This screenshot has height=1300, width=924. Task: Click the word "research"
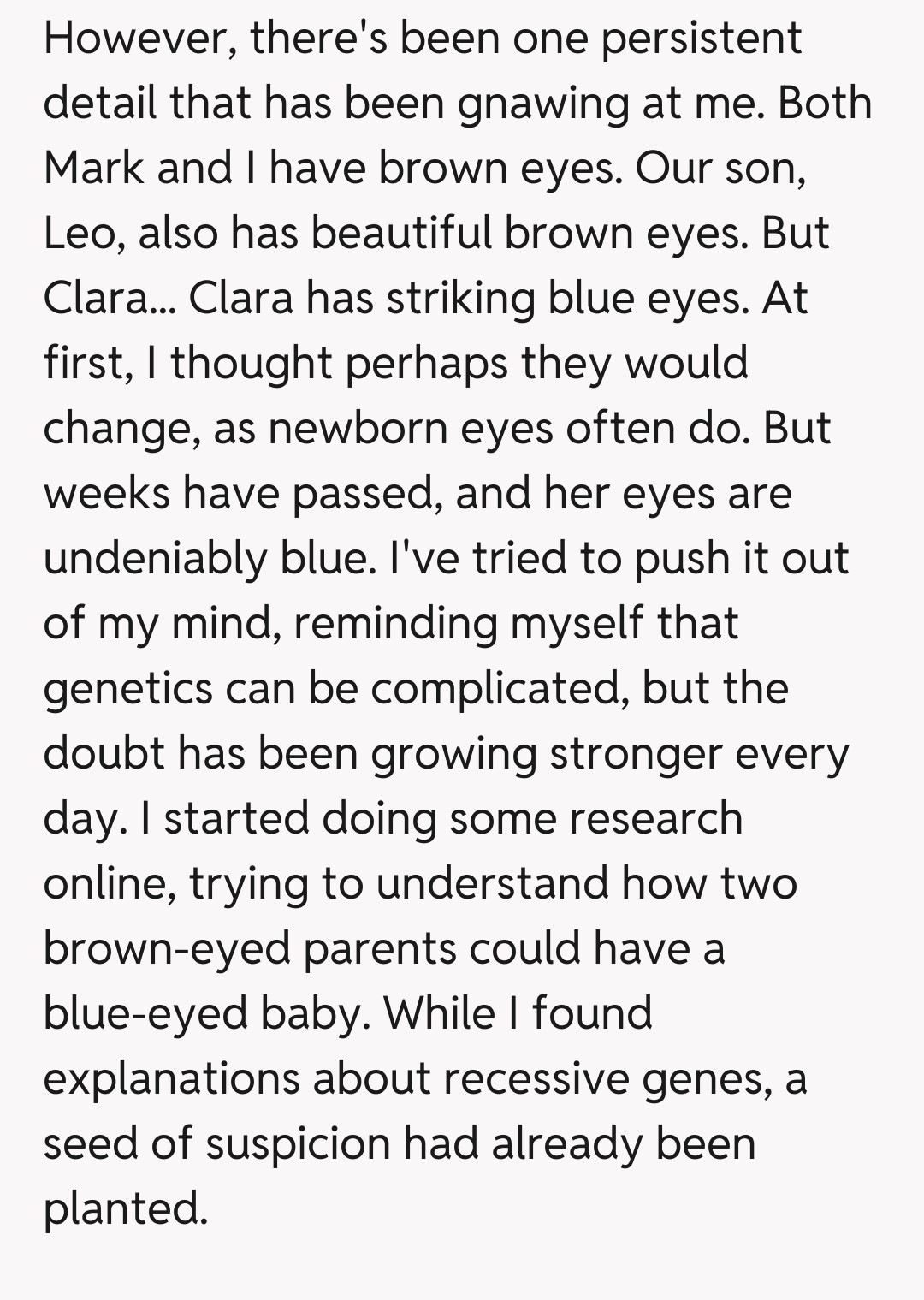(655, 818)
